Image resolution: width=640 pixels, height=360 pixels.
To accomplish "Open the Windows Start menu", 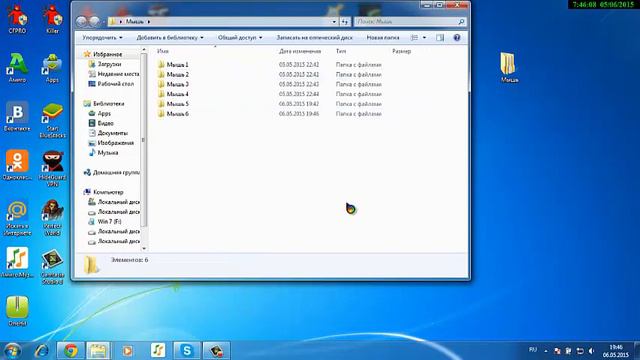I will tap(12, 351).
